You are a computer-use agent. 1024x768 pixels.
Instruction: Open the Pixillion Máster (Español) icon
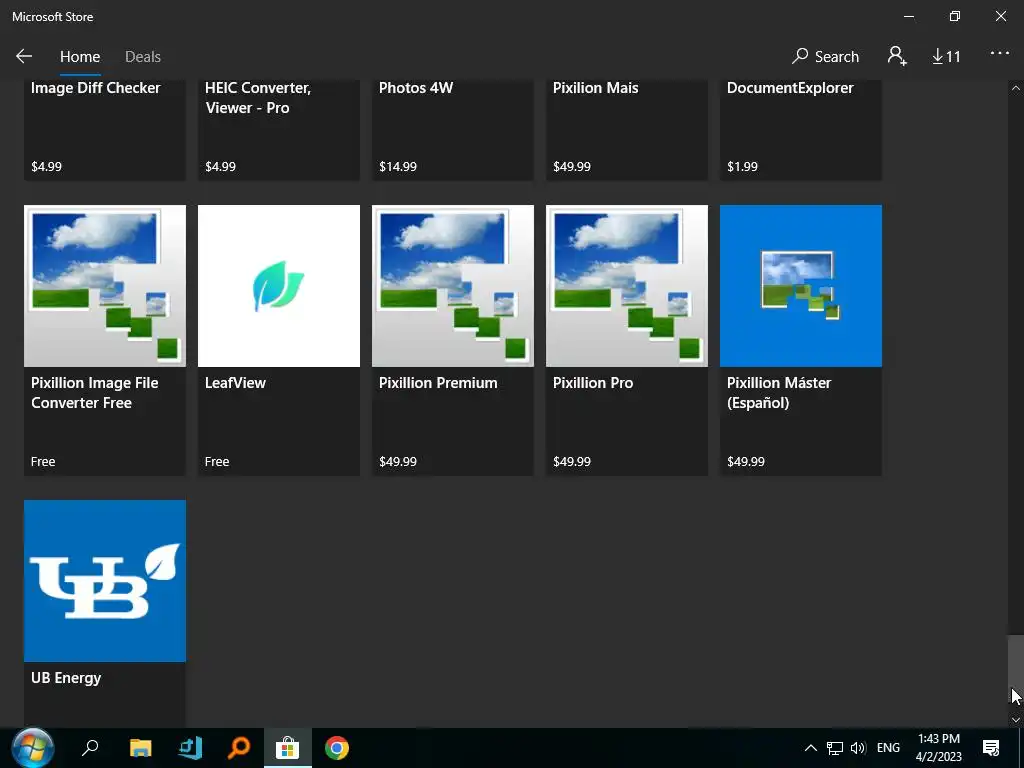tap(801, 286)
